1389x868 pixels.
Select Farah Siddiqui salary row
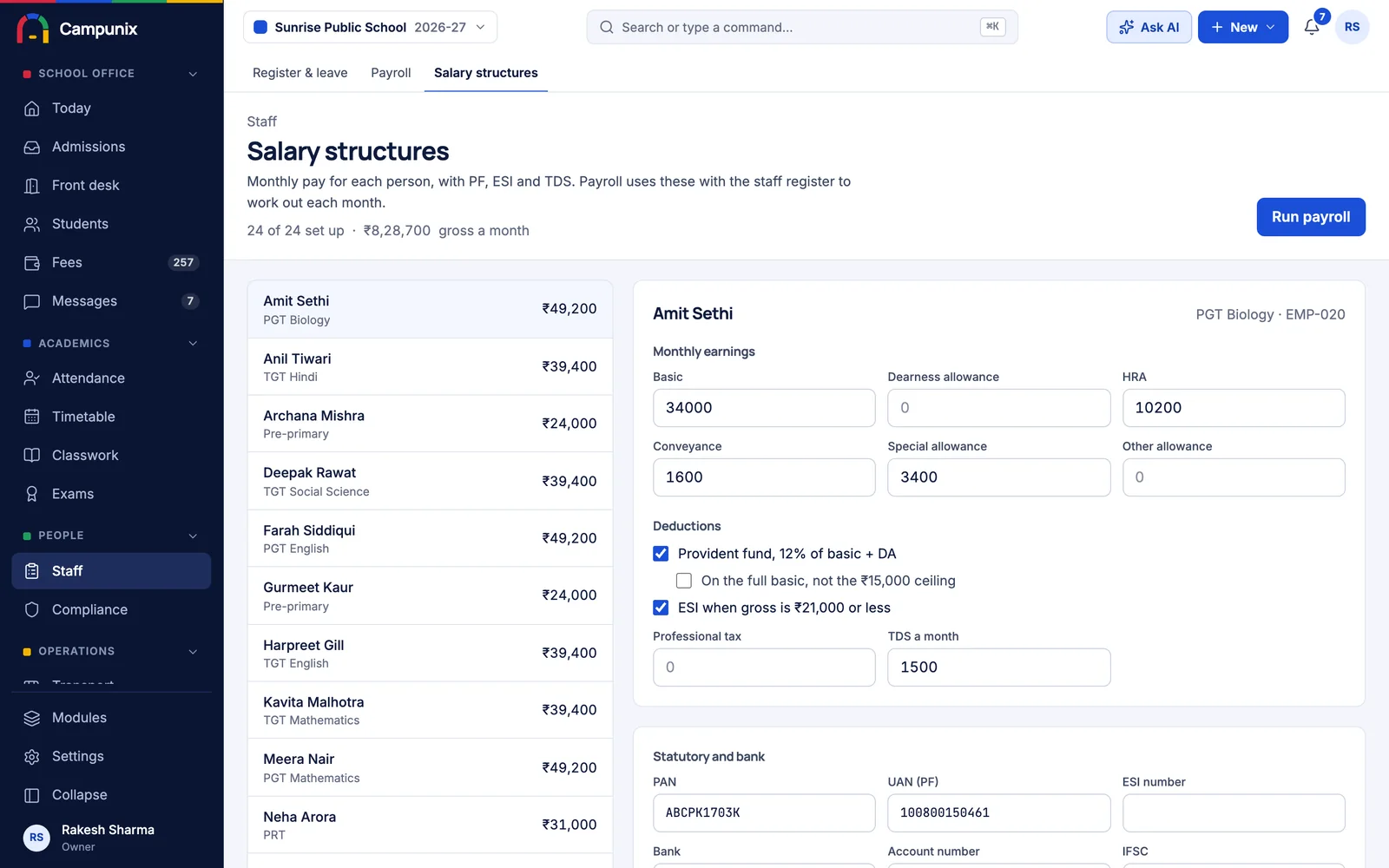coord(430,539)
